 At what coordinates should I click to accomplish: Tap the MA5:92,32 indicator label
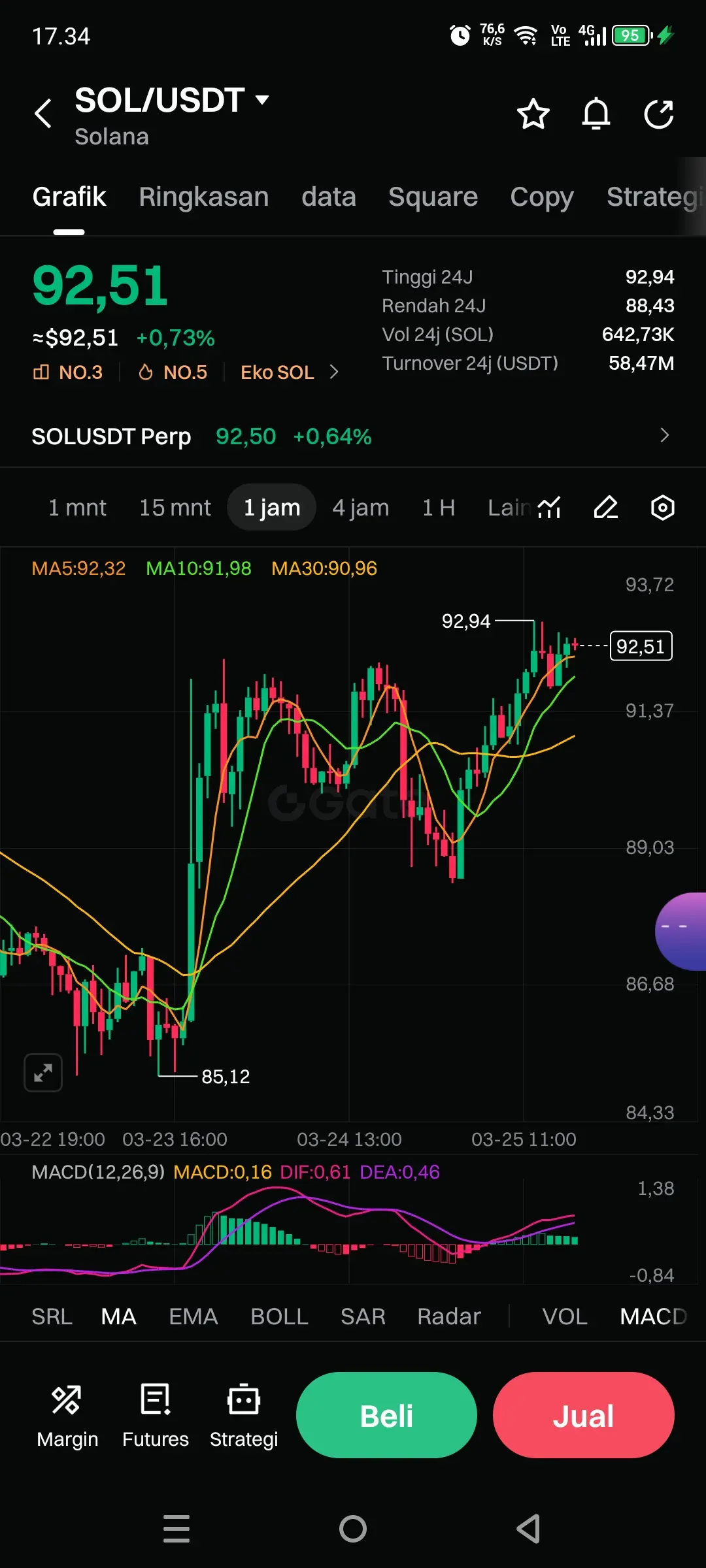point(78,568)
